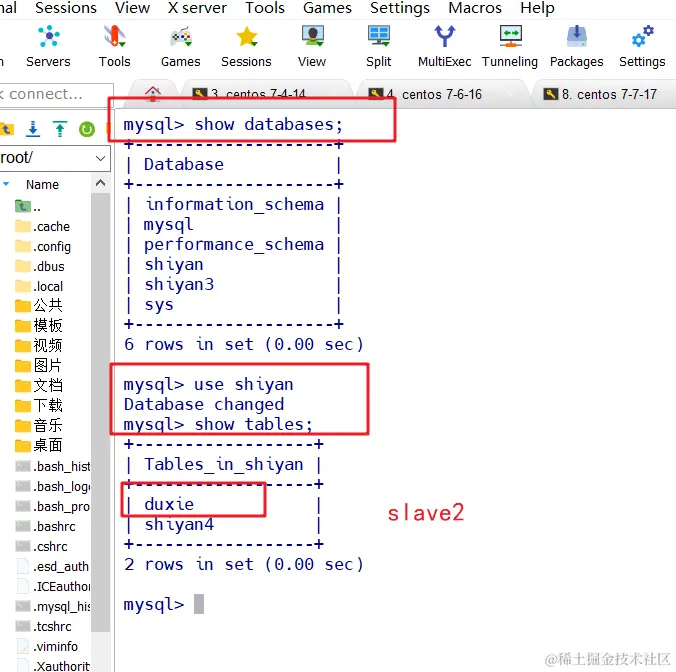The height and width of the screenshot is (672, 676).
Task: Select the .bash_hist file
Action: 53,466
